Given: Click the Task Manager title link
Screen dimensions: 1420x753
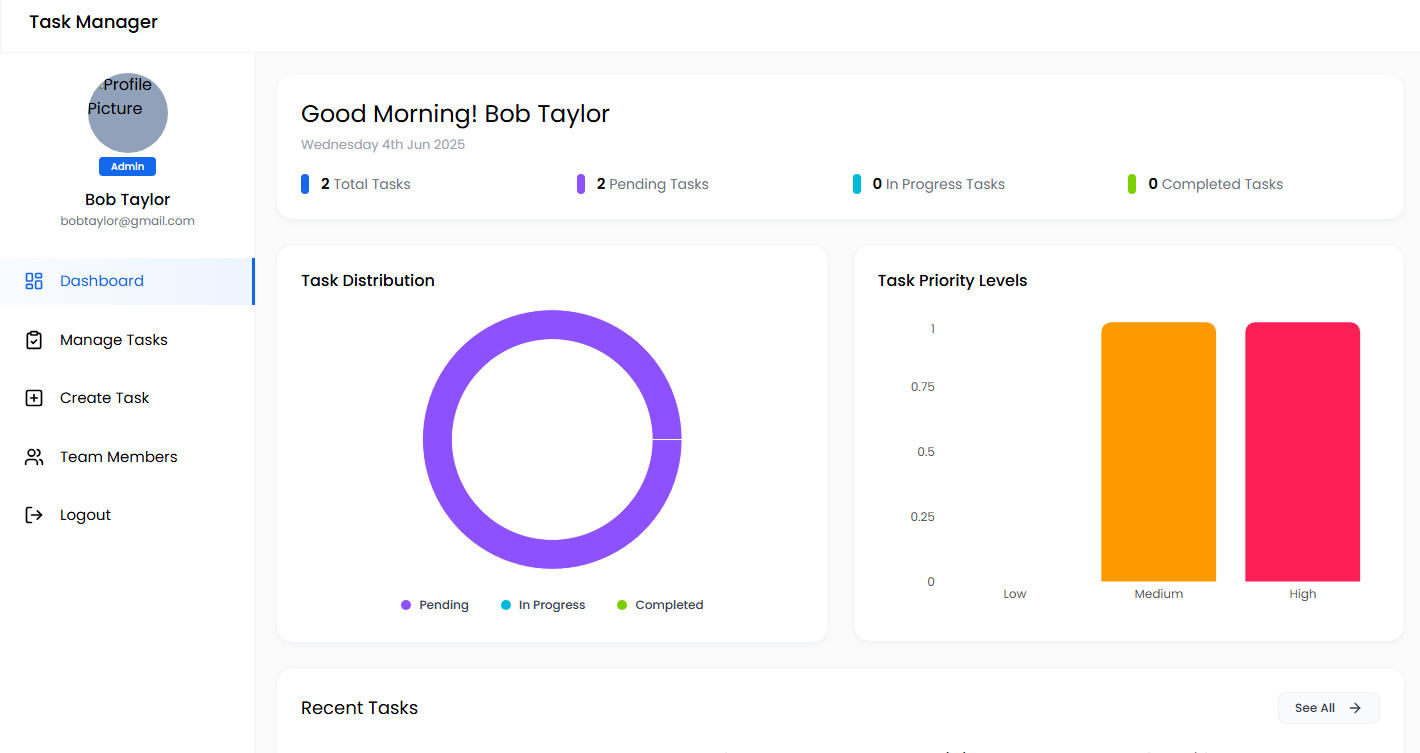Looking at the screenshot, I should (93, 22).
